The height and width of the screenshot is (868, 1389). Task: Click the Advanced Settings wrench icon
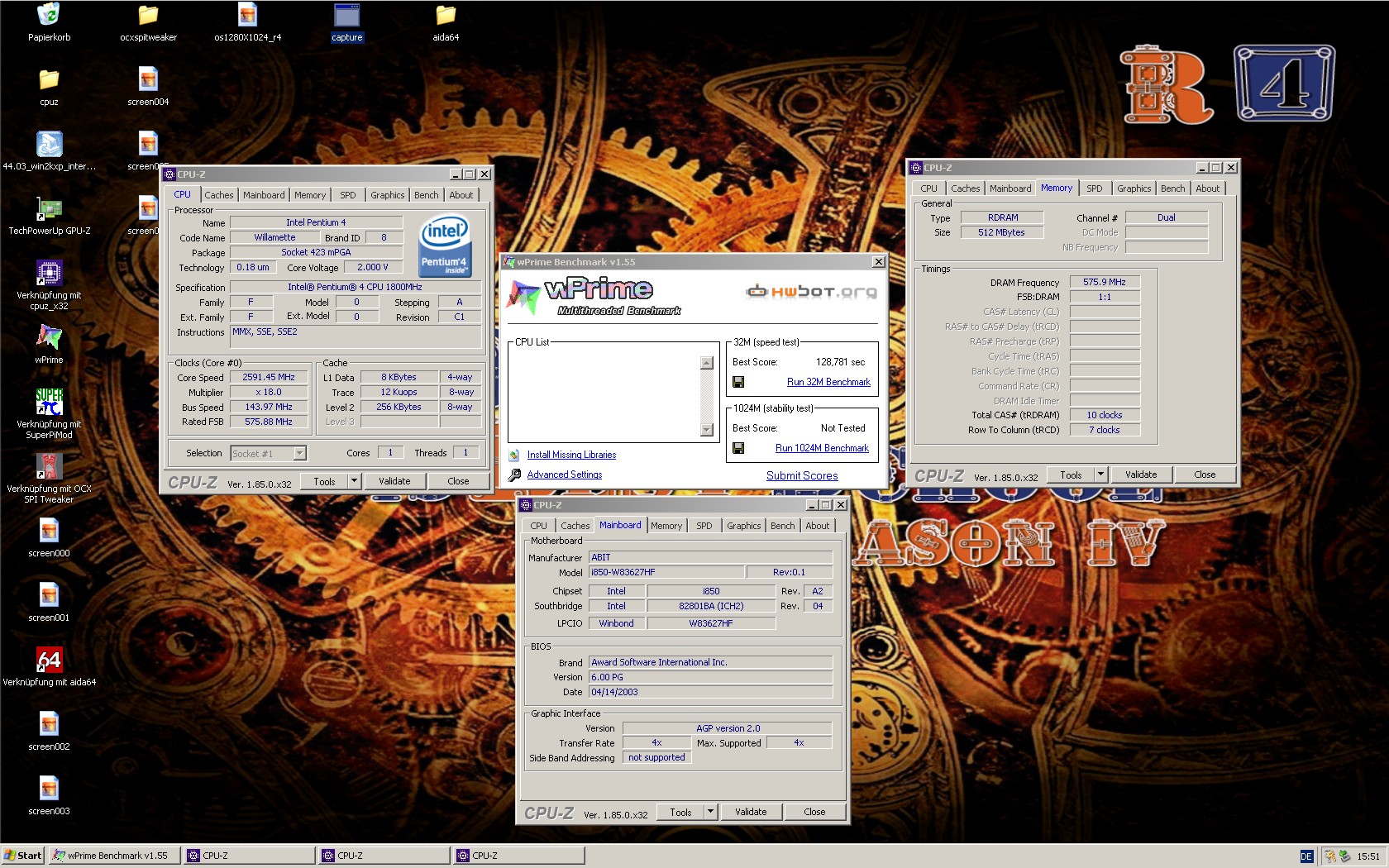(514, 475)
